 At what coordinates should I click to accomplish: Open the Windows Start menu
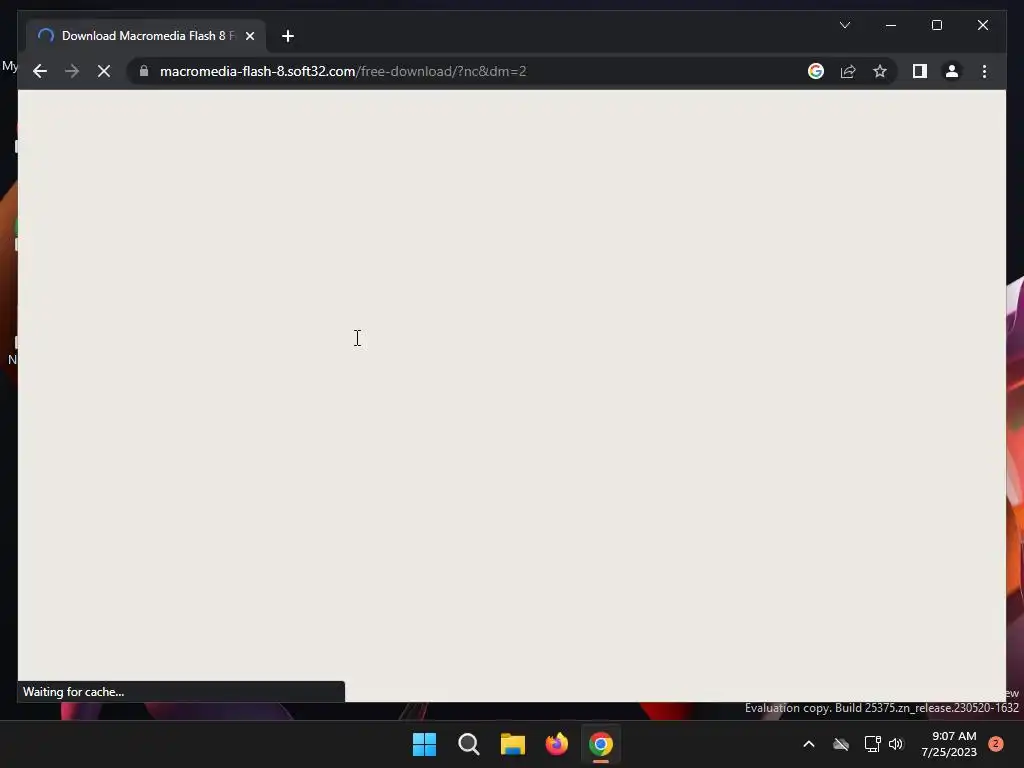pyautogui.click(x=424, y=744)
